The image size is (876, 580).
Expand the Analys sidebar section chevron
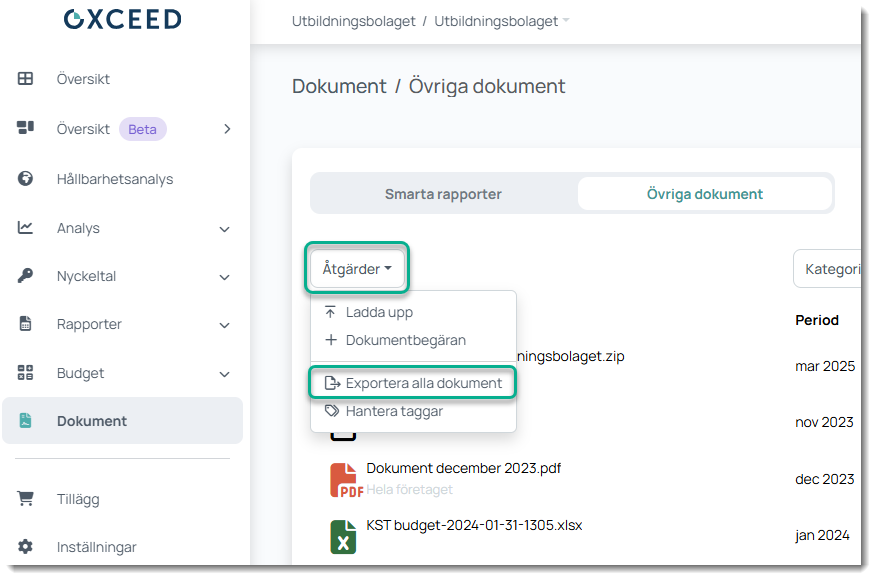225,229
